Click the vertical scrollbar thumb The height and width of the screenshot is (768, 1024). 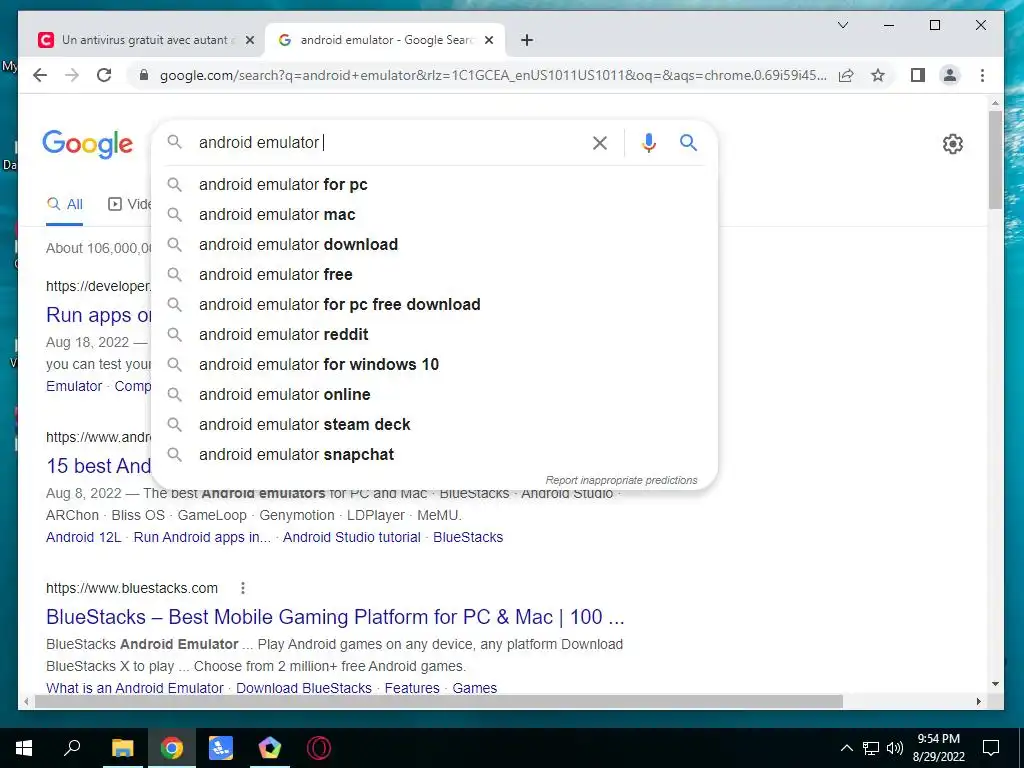pyautogui.click(x=995, y=160)
